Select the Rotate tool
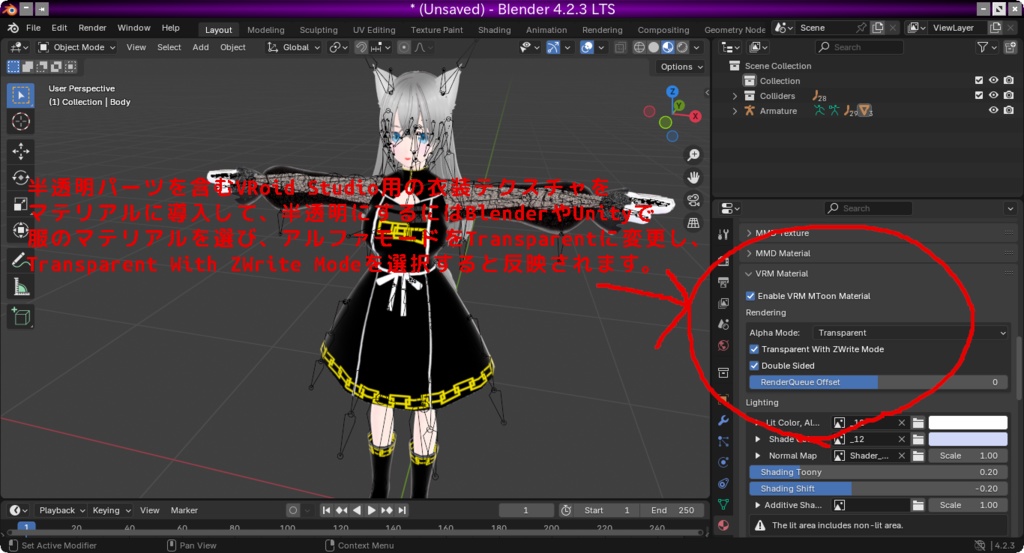This screenshot has width=1024, height=553. 21,178
